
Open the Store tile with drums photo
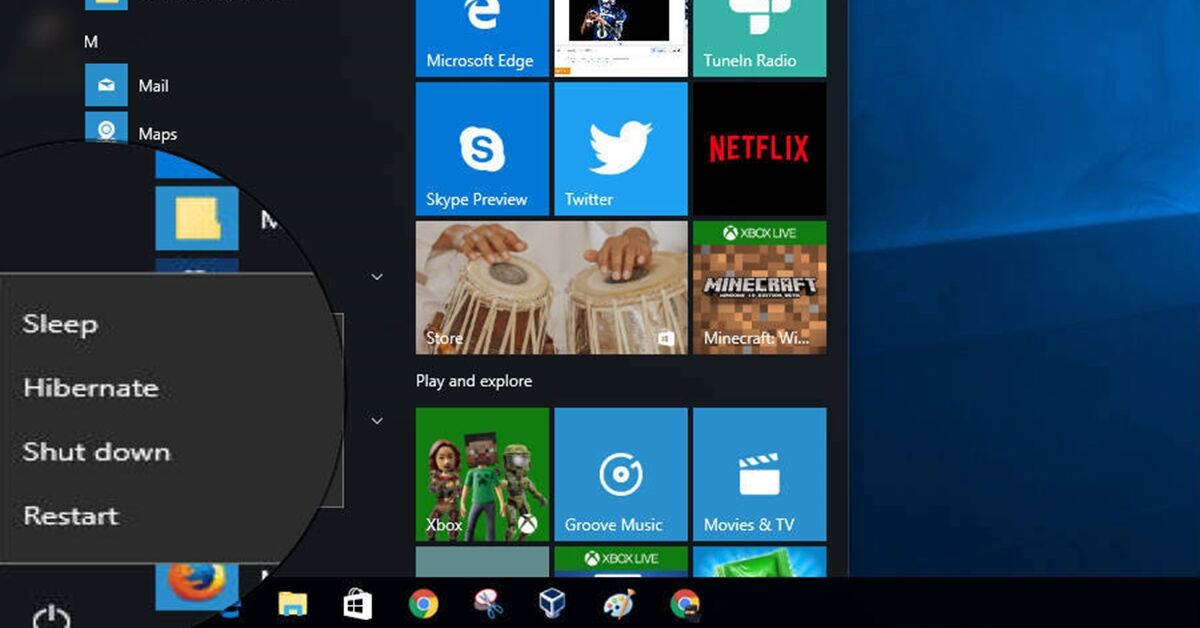[552, 288]
